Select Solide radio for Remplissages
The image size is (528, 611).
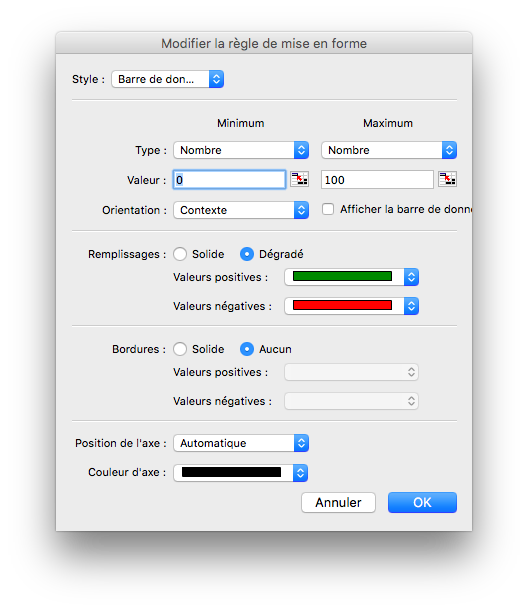pos(180,254)
